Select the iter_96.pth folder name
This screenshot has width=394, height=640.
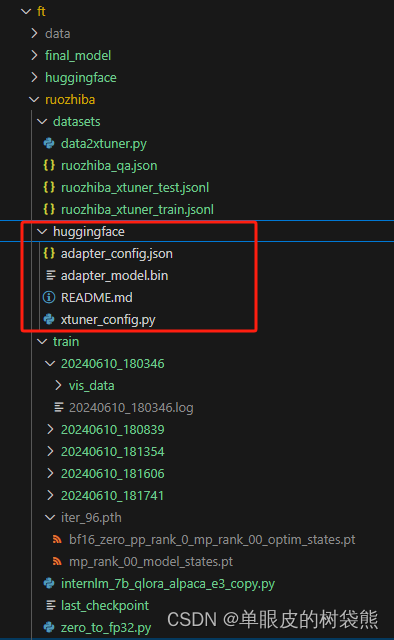point(91,518)
